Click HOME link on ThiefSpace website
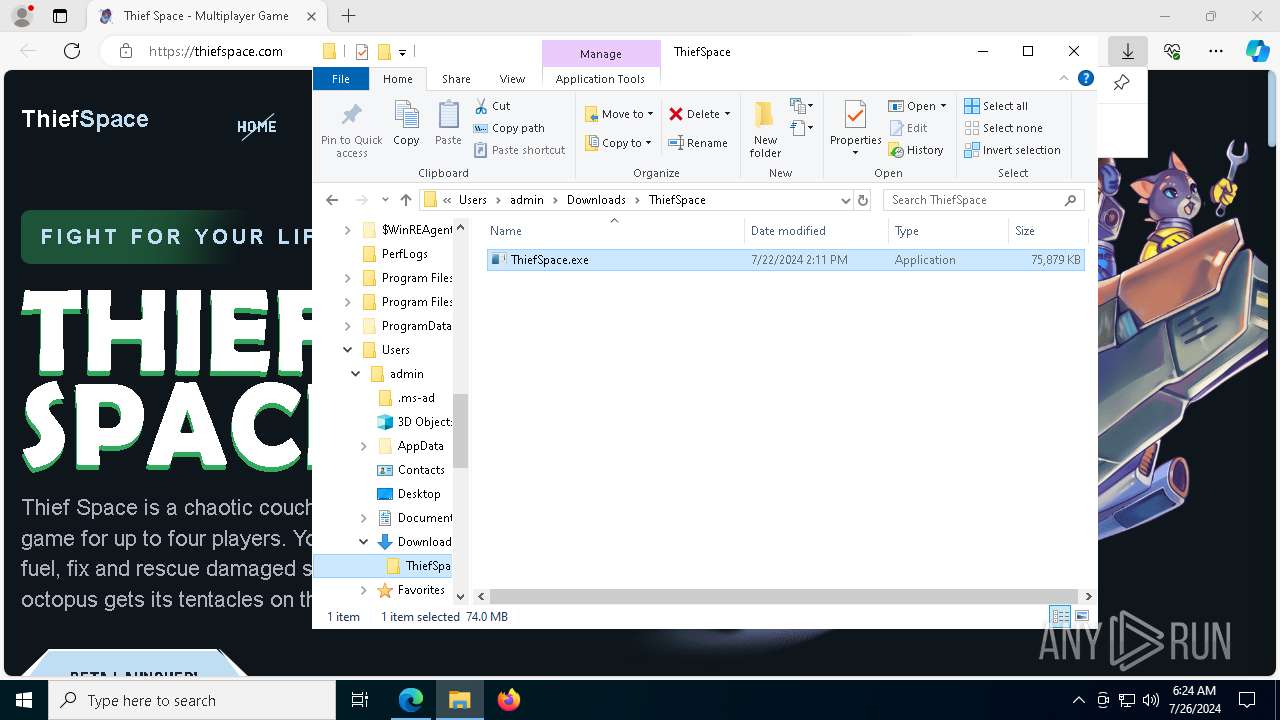Screen dimensions: 1280x720 tap(257, 126)
